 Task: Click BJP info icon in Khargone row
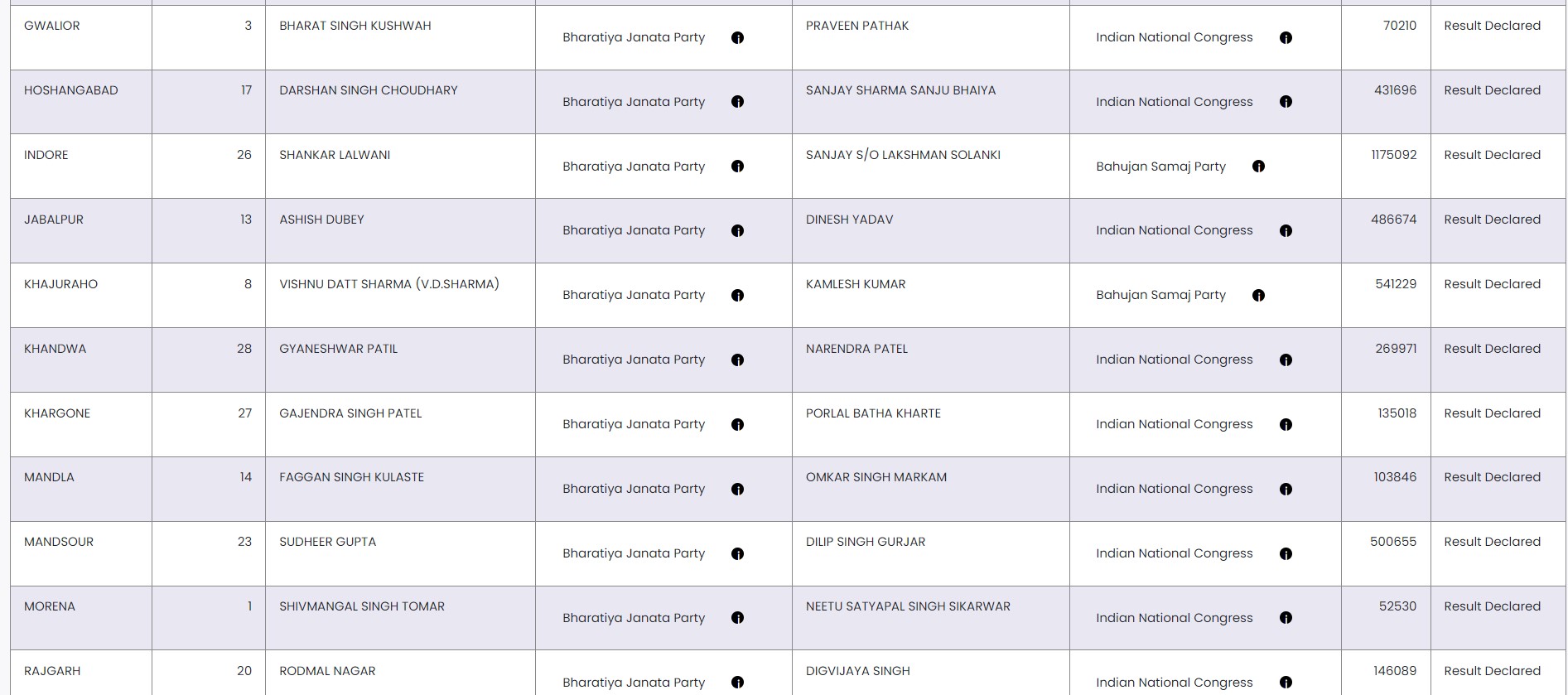click(737, 425)
